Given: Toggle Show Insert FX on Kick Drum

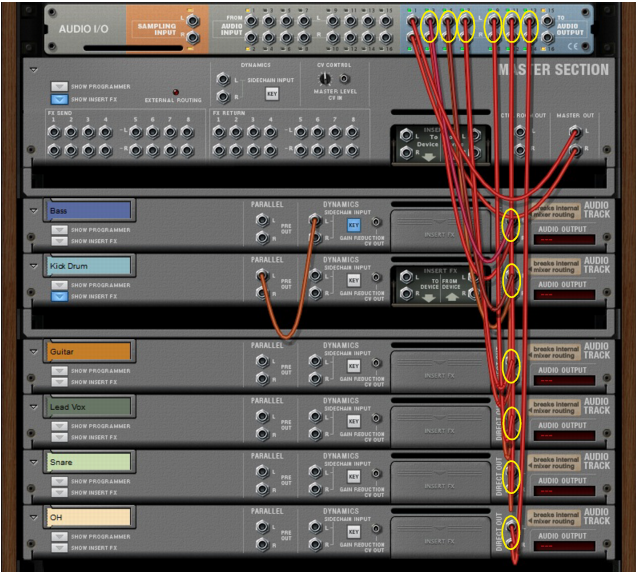Looking at the screenshot, I should (61, 296).
